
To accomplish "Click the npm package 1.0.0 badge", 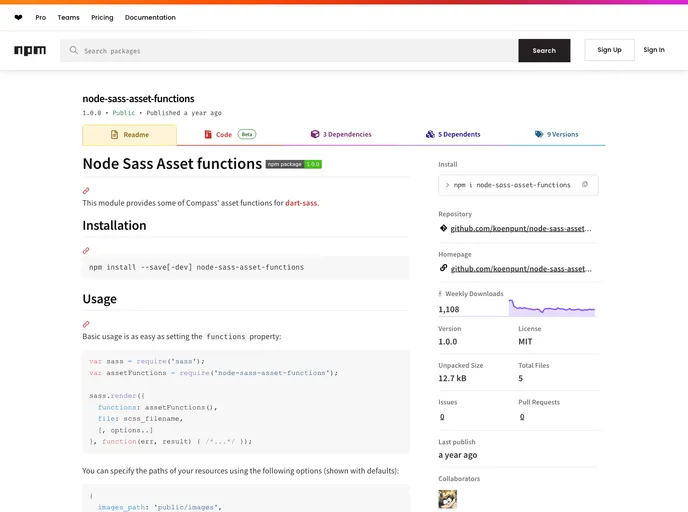I will 294,164.
